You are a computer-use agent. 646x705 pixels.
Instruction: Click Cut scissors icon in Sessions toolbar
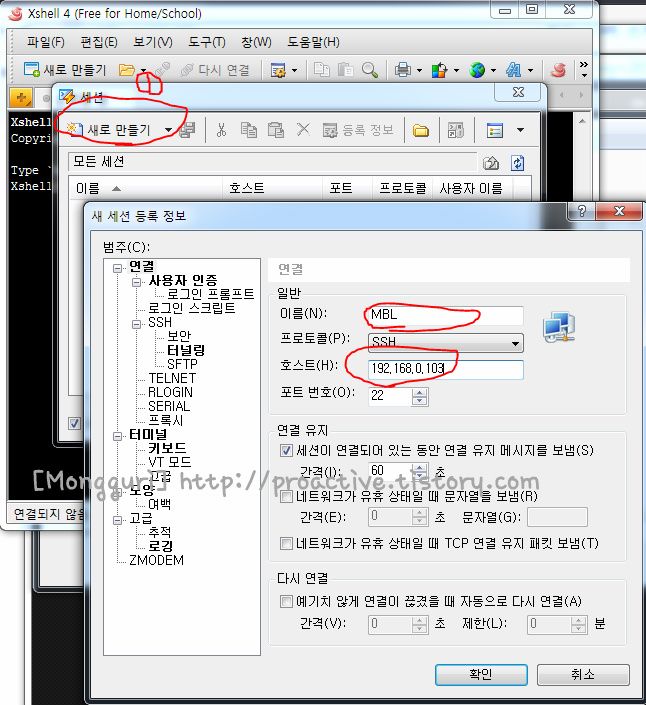pyautogui.click(x=221, y=130)
